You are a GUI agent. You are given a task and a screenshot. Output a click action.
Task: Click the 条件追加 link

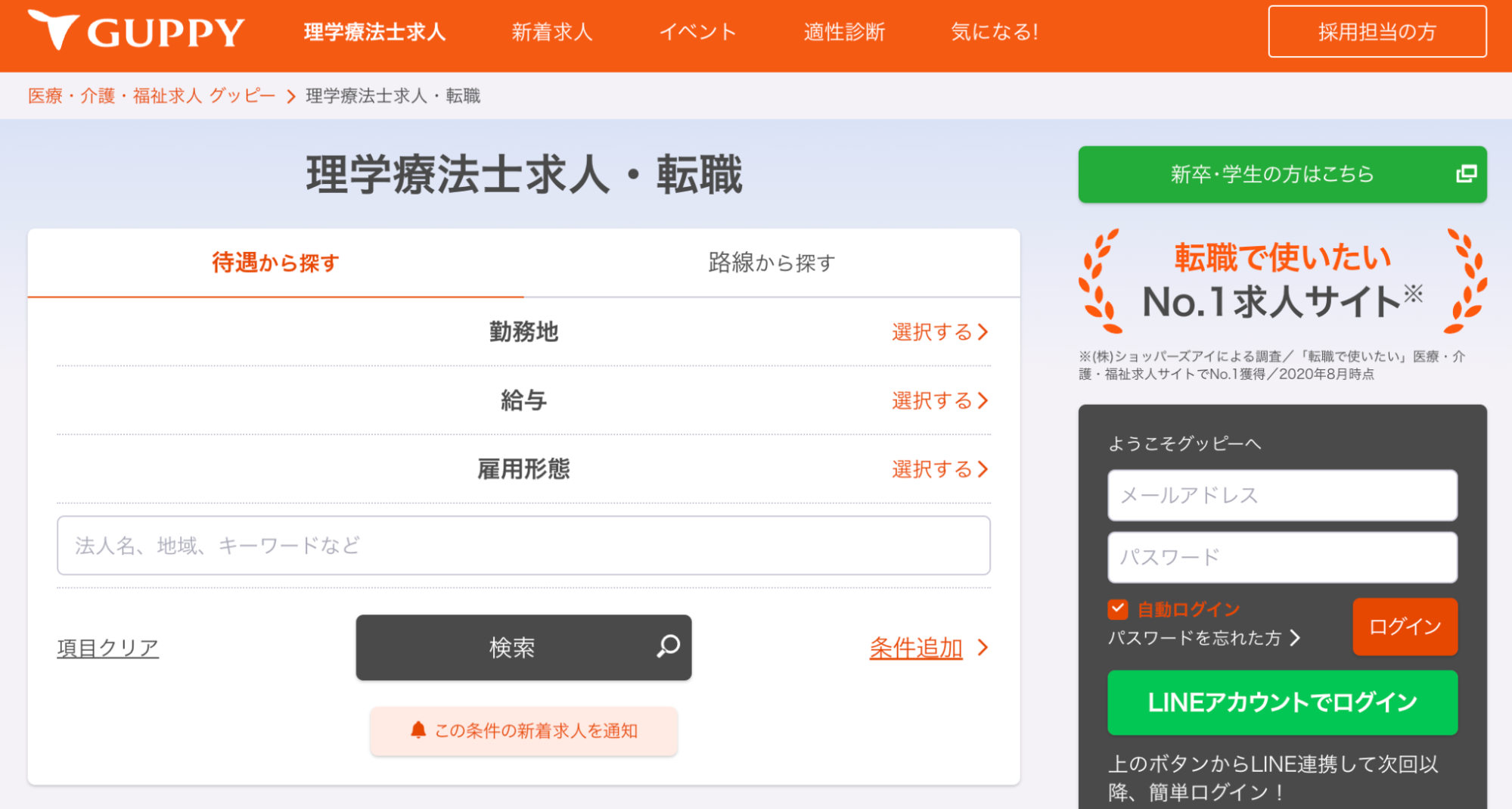point(916,648)
